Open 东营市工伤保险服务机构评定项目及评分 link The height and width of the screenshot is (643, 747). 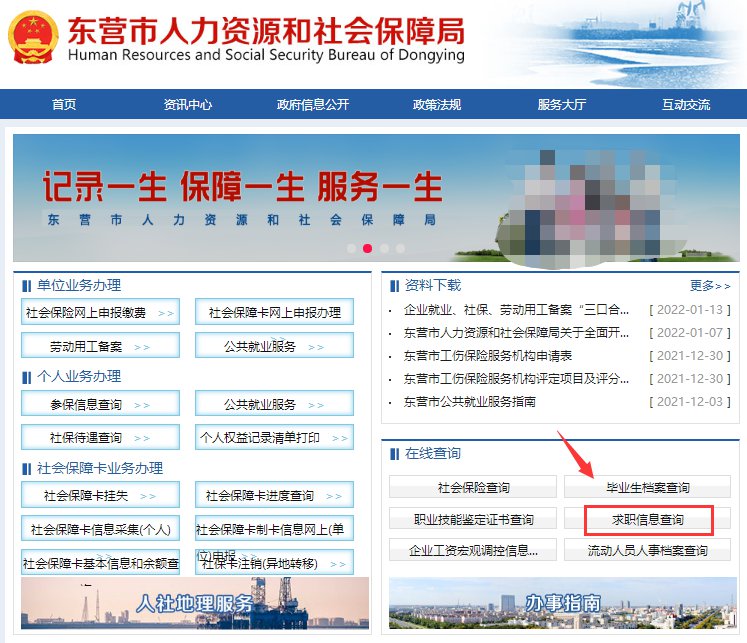coord(516,379)
